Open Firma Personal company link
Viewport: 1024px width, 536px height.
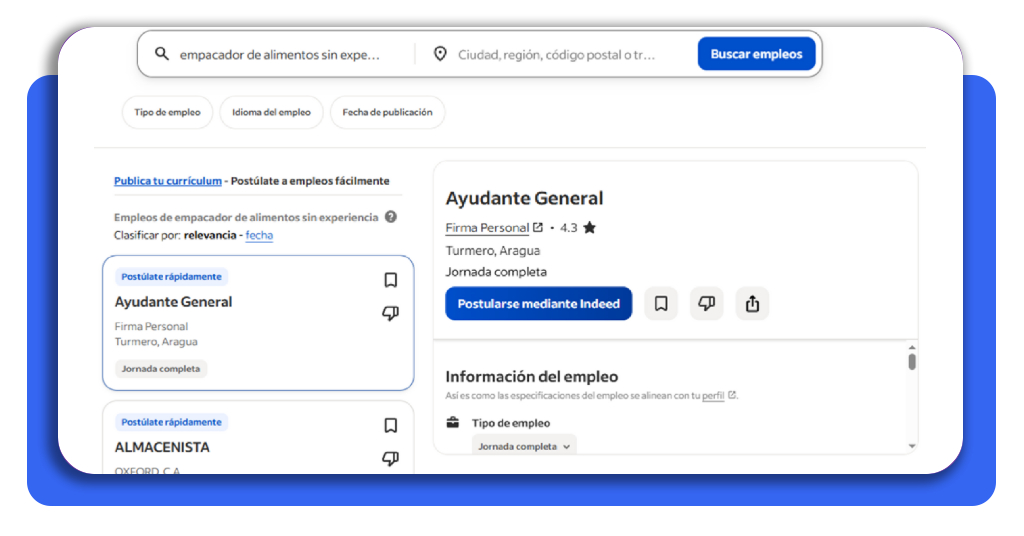(x=487, y=228)
